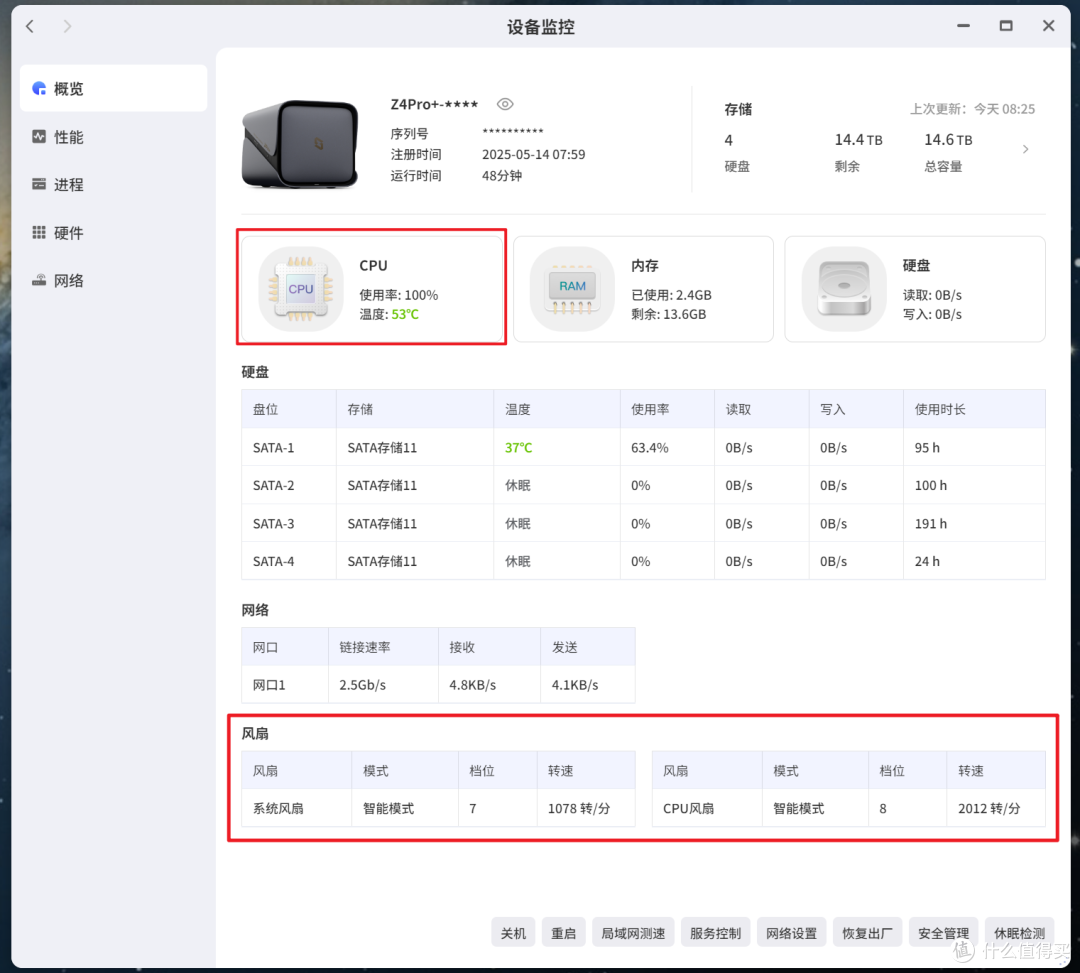Open the 硬盘 disk read/write card
Viewport: 1080px width, 973px height.
(x=915, y=289)
